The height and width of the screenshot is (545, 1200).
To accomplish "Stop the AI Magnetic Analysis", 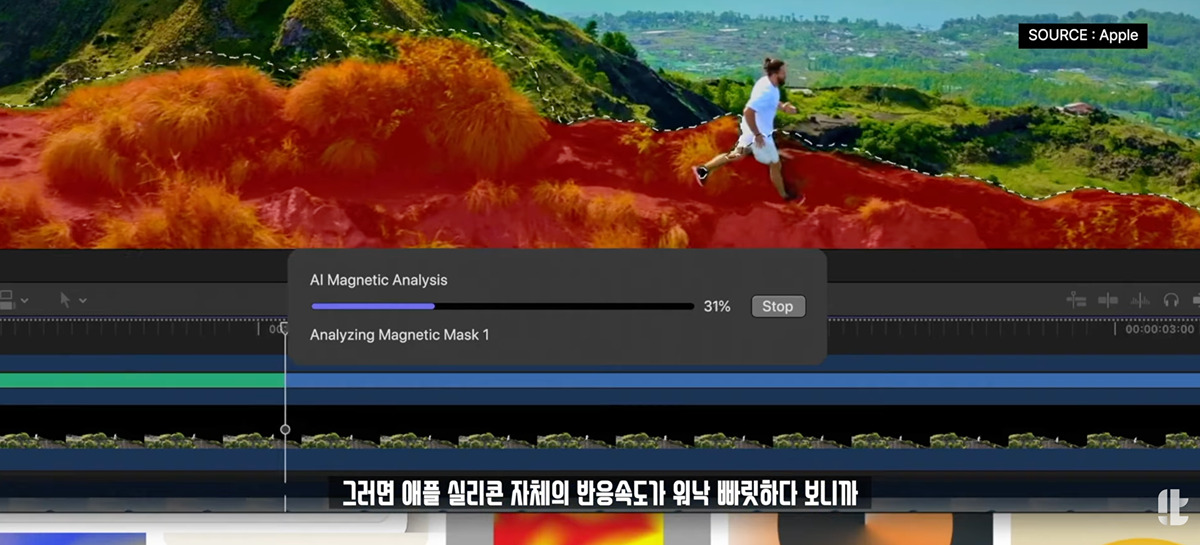I will click(x=777, y=307).
